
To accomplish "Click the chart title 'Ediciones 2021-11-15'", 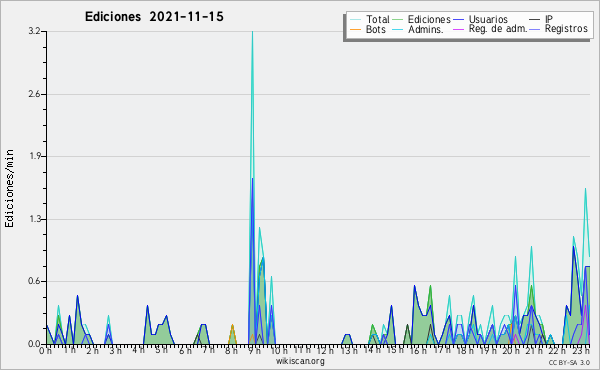I will click(x=154, y=17).
